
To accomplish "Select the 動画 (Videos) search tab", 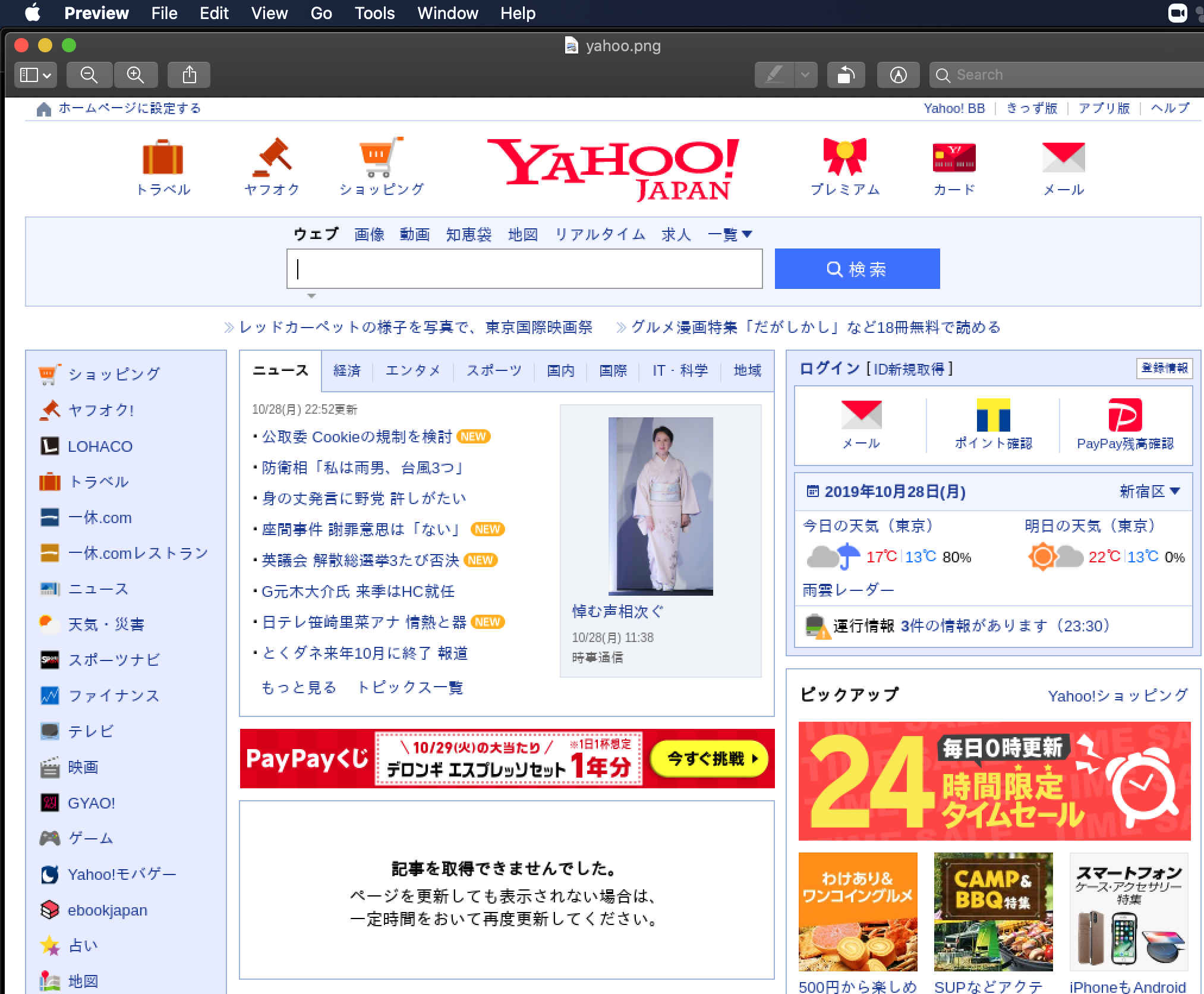I will (414, 234).
